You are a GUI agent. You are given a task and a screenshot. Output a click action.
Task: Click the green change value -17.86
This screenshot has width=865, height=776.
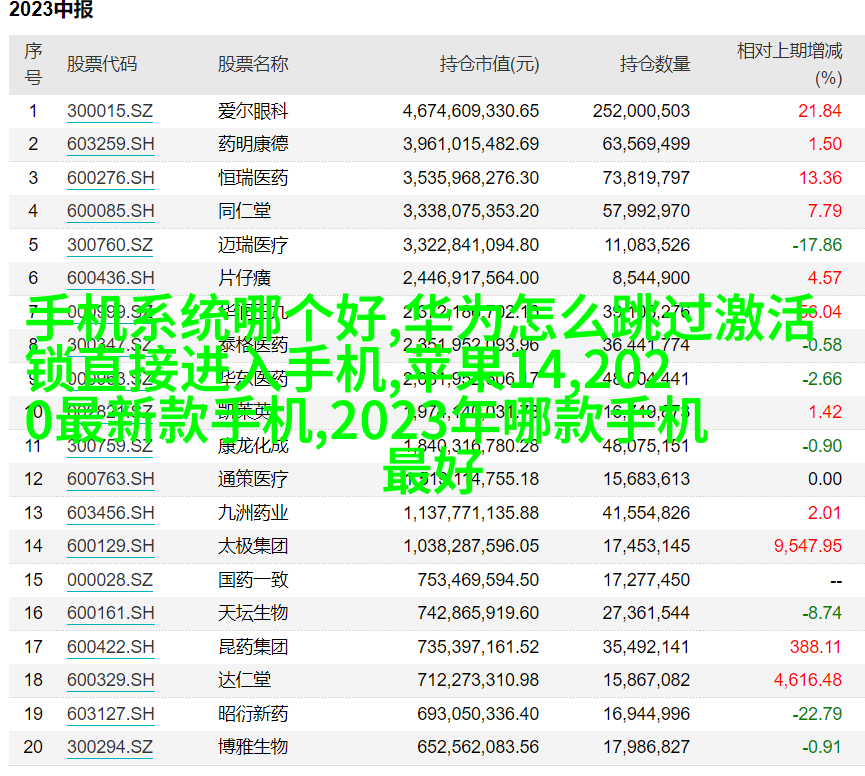(817, 245)
